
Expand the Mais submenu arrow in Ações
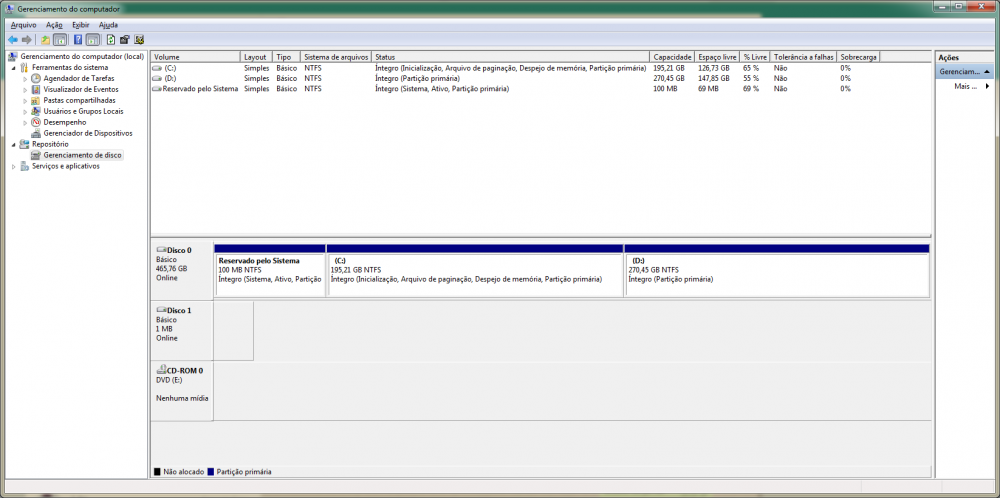point(987,86)
